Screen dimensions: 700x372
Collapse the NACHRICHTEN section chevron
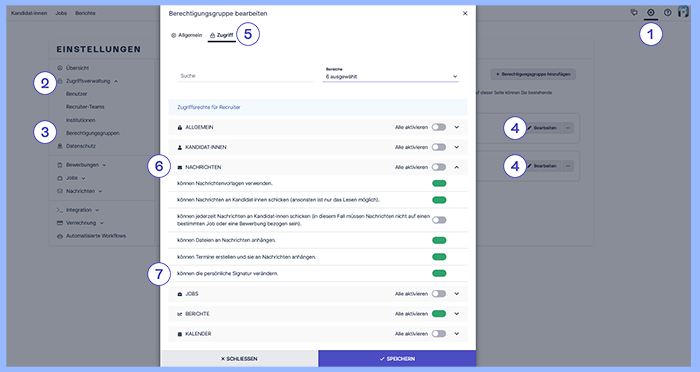tap(457, 167)
